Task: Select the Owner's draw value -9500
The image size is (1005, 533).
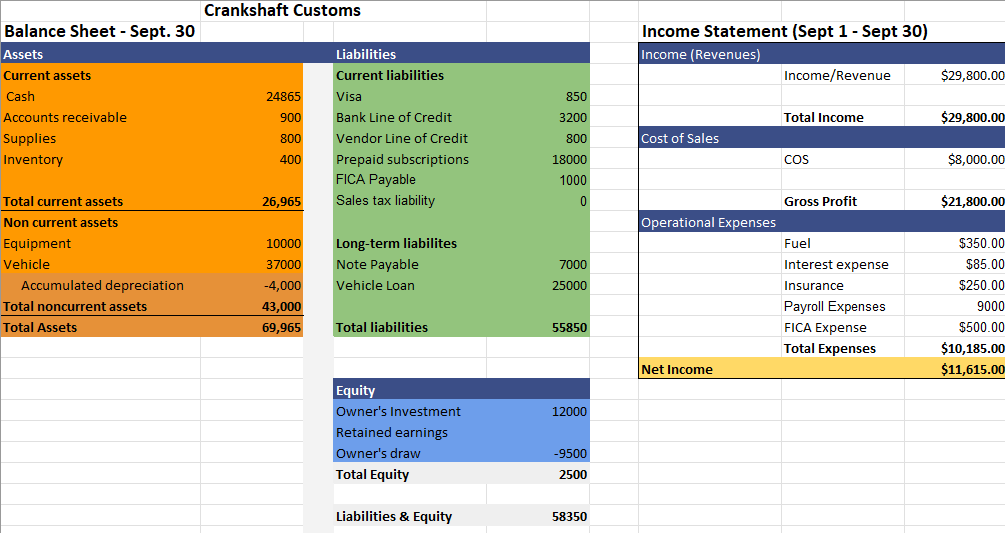Action: click(x=570, y=454)
